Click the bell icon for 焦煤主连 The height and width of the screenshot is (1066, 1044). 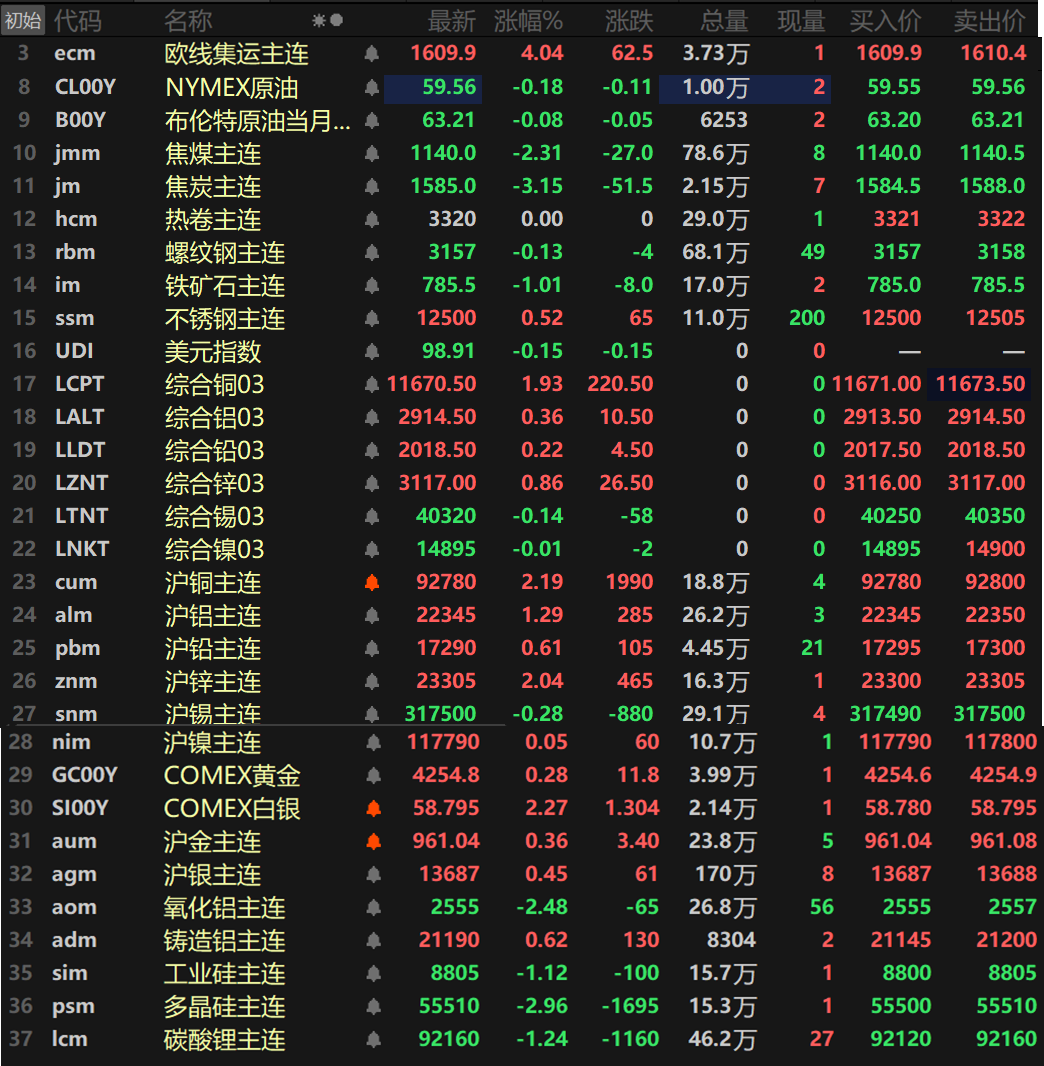pyautogui.click(x=372, y=154)
